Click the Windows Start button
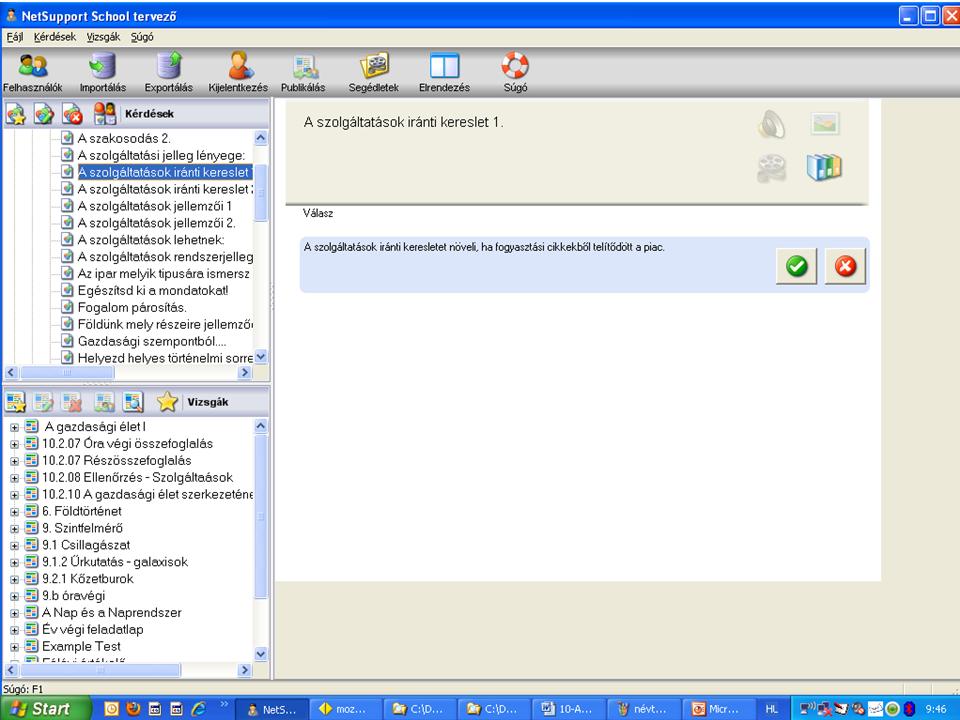960x720 pixels. [42, 709]
